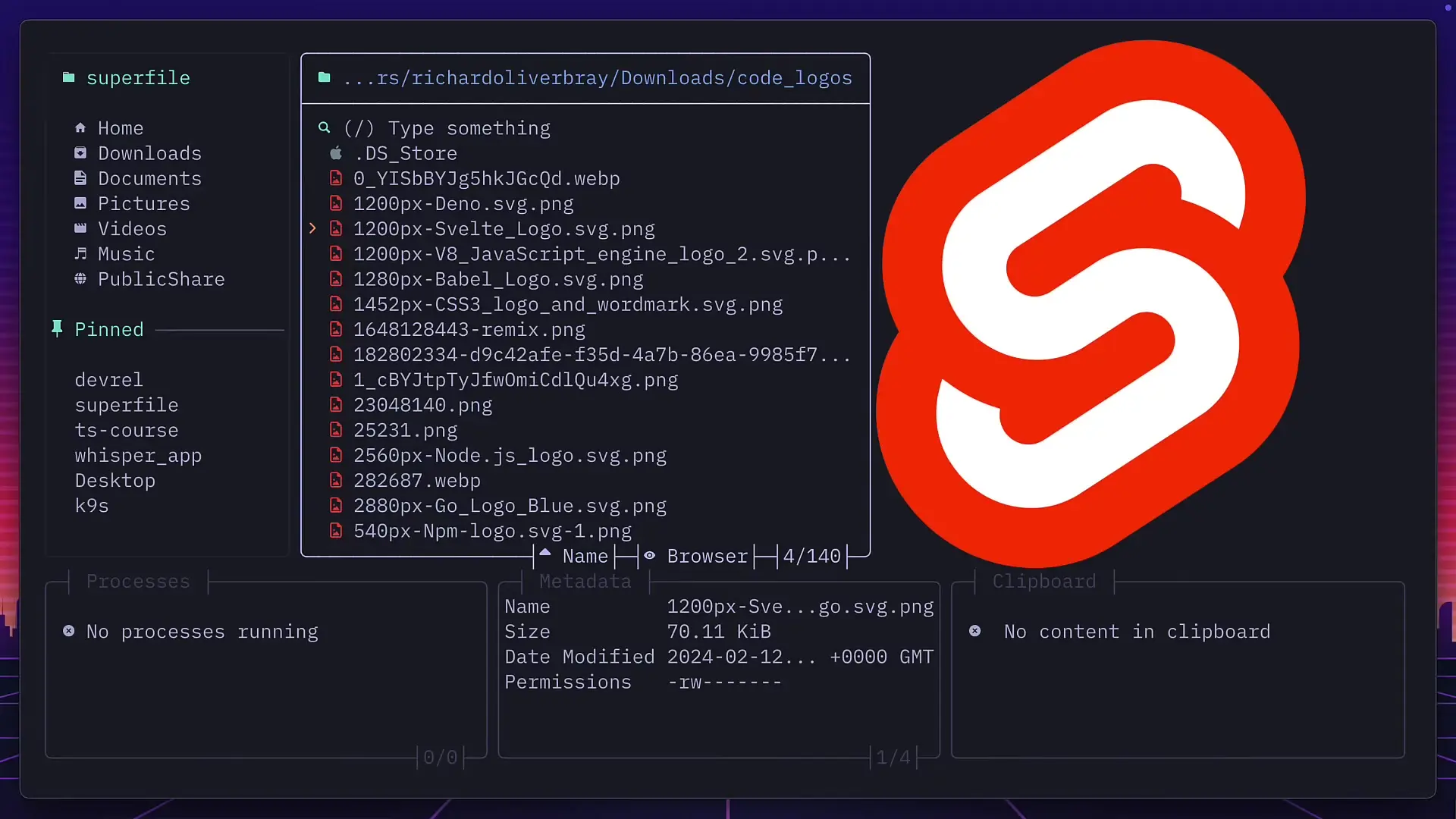Select the Clipboard panel title

pyautogui.click(x=1044, y=581)
